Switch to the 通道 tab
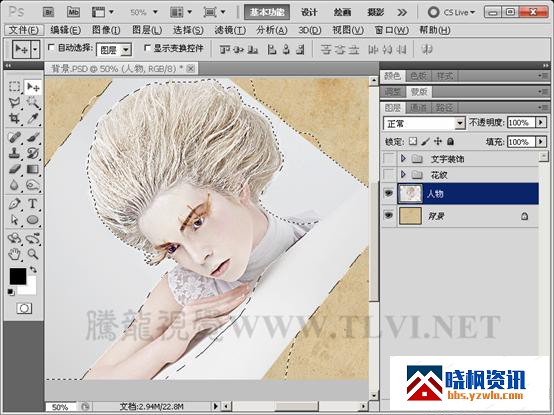Screen dimensions: 554x415 (x=418, y=107)
